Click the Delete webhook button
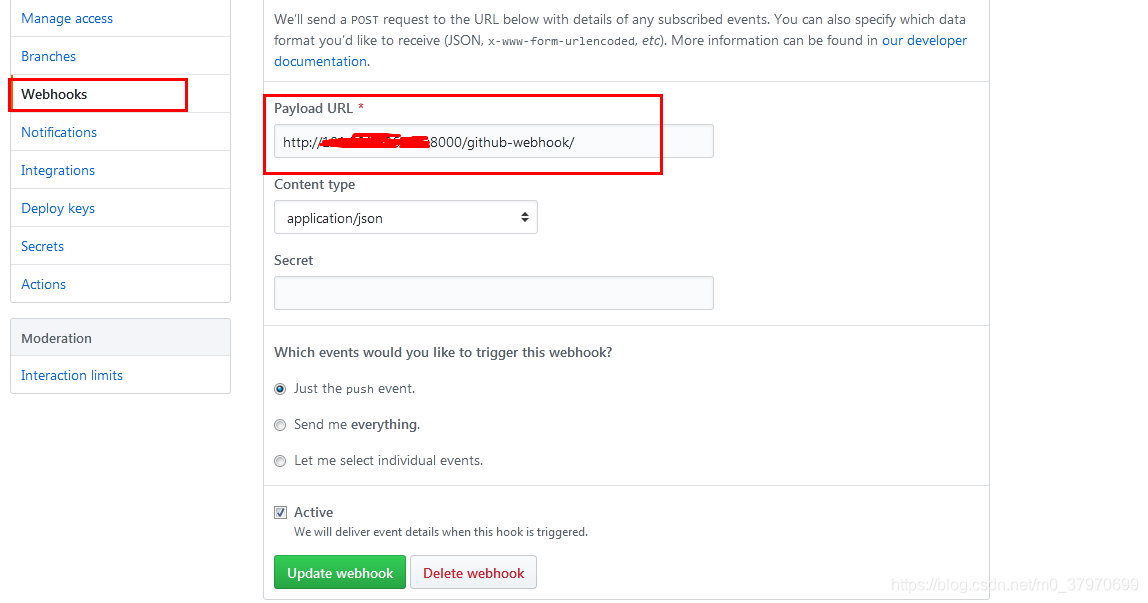Image resolution: width=1148 pixels, height=603 pixels. click(x=473, y=572)
